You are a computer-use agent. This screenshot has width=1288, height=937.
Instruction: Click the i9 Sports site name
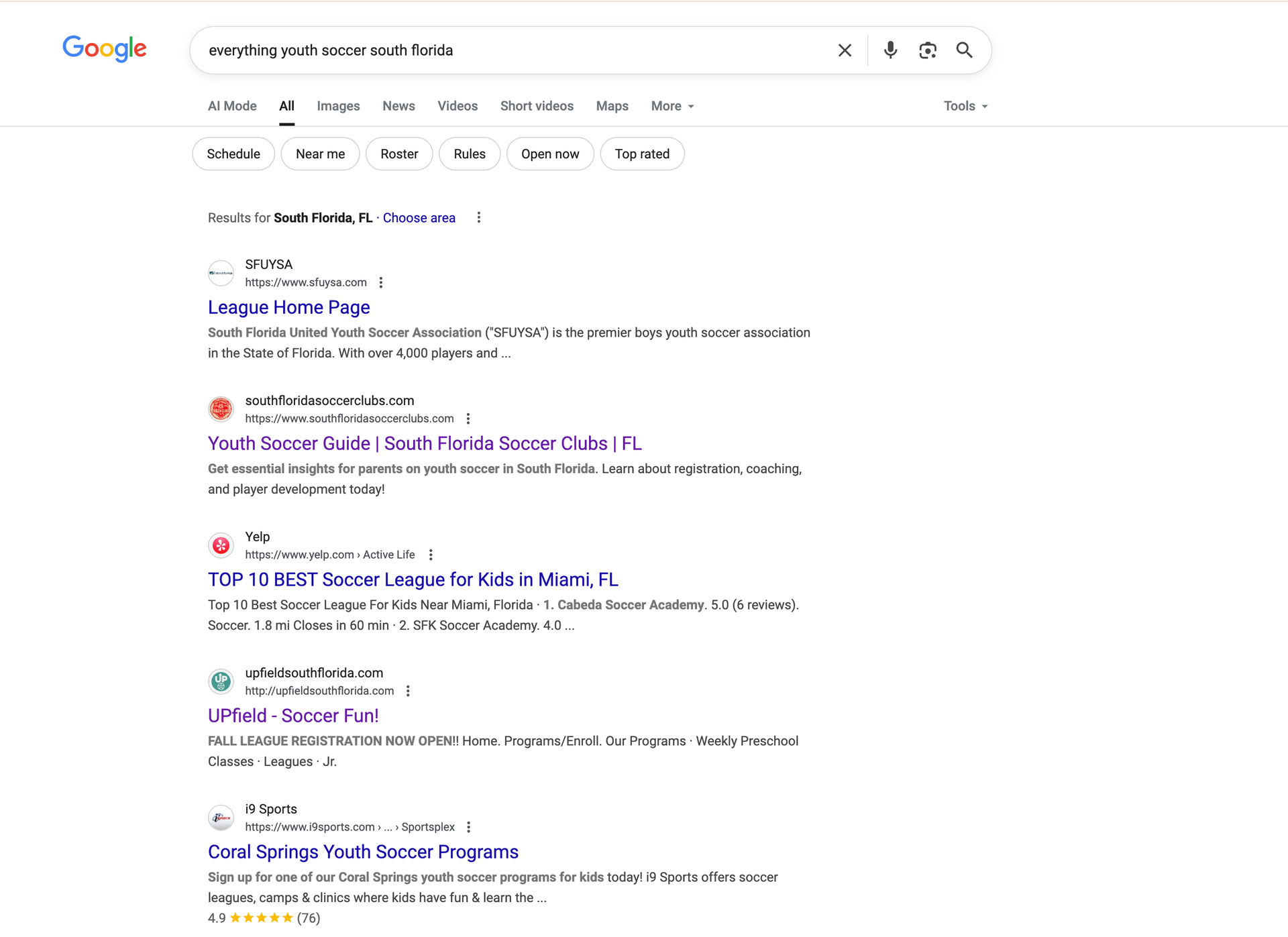(x=271, y=809)
